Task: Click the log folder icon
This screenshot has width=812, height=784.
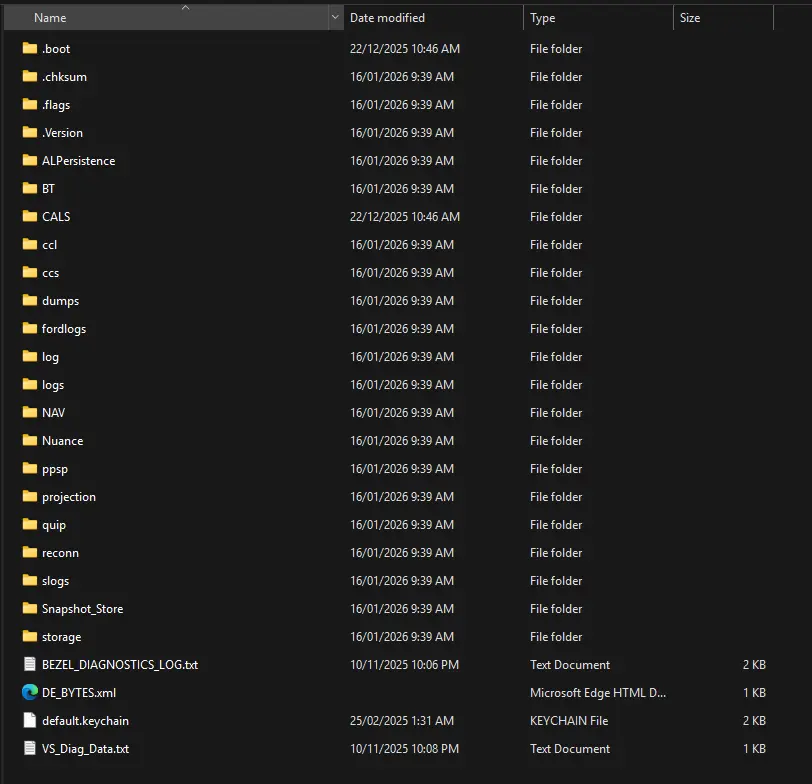Action: click(x=30, y=356)
